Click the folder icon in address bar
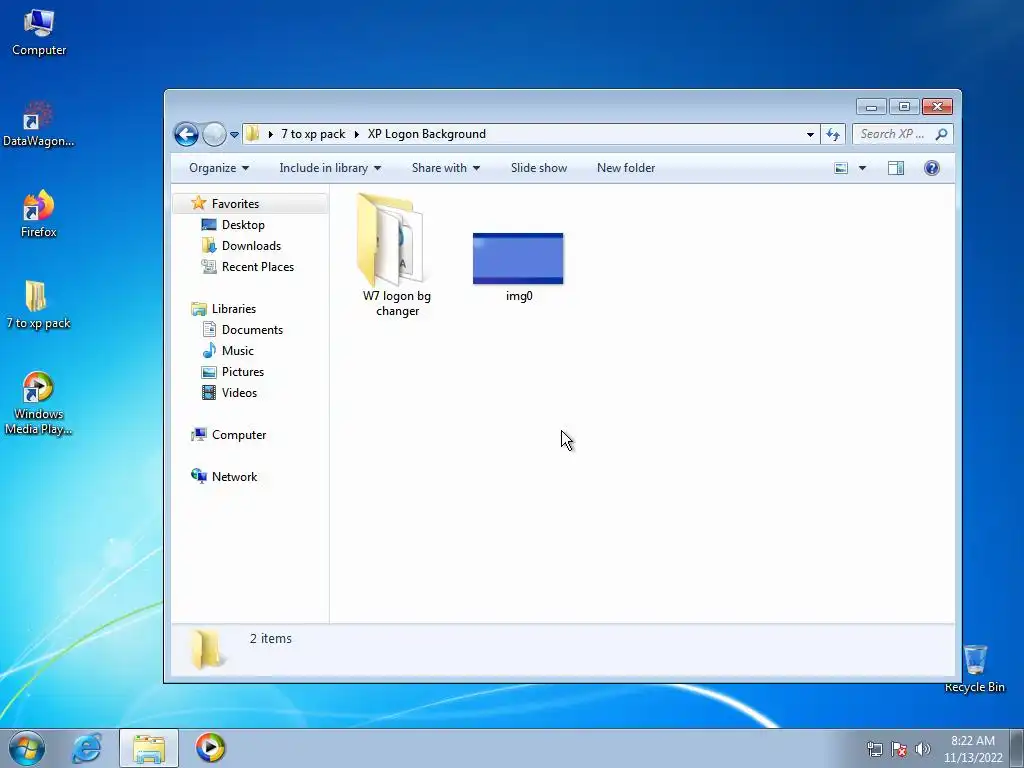 [252, 134]
